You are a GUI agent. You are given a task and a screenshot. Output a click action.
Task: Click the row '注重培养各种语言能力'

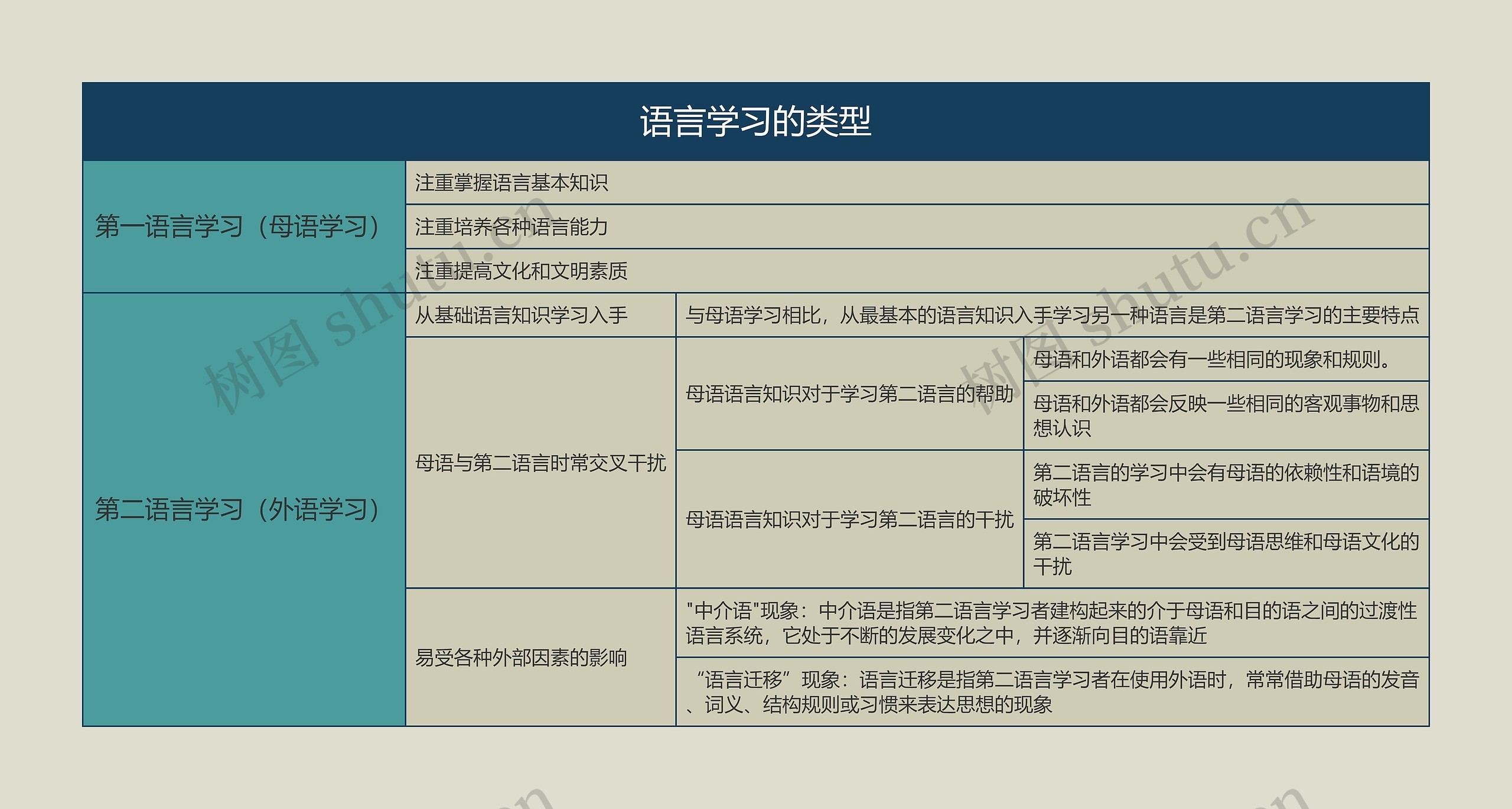pos(917,227)
